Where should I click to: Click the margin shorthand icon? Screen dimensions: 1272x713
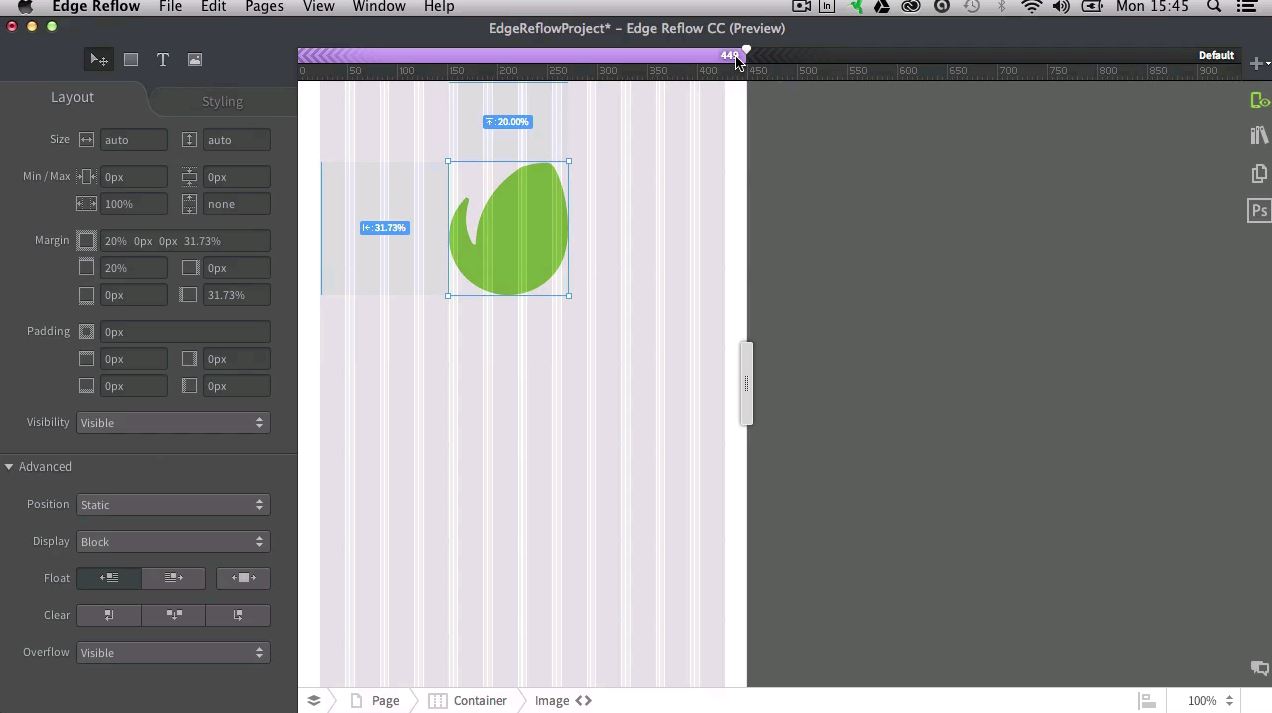[x=86, y=241]
